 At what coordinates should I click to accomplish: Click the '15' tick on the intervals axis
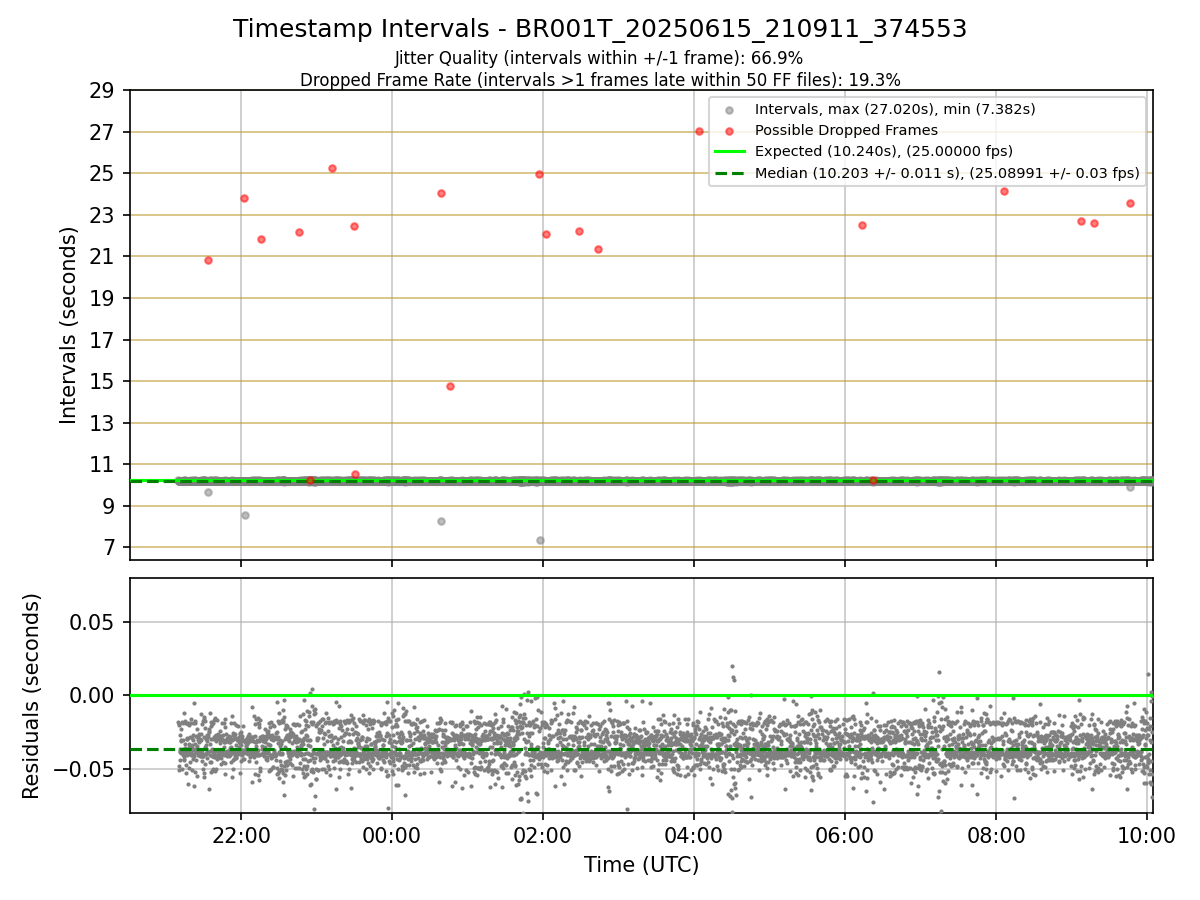104,381
